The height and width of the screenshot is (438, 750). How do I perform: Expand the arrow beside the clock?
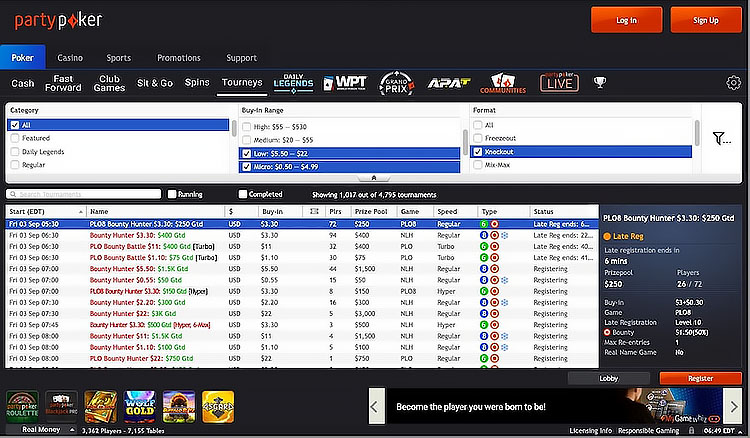(740, 431)
